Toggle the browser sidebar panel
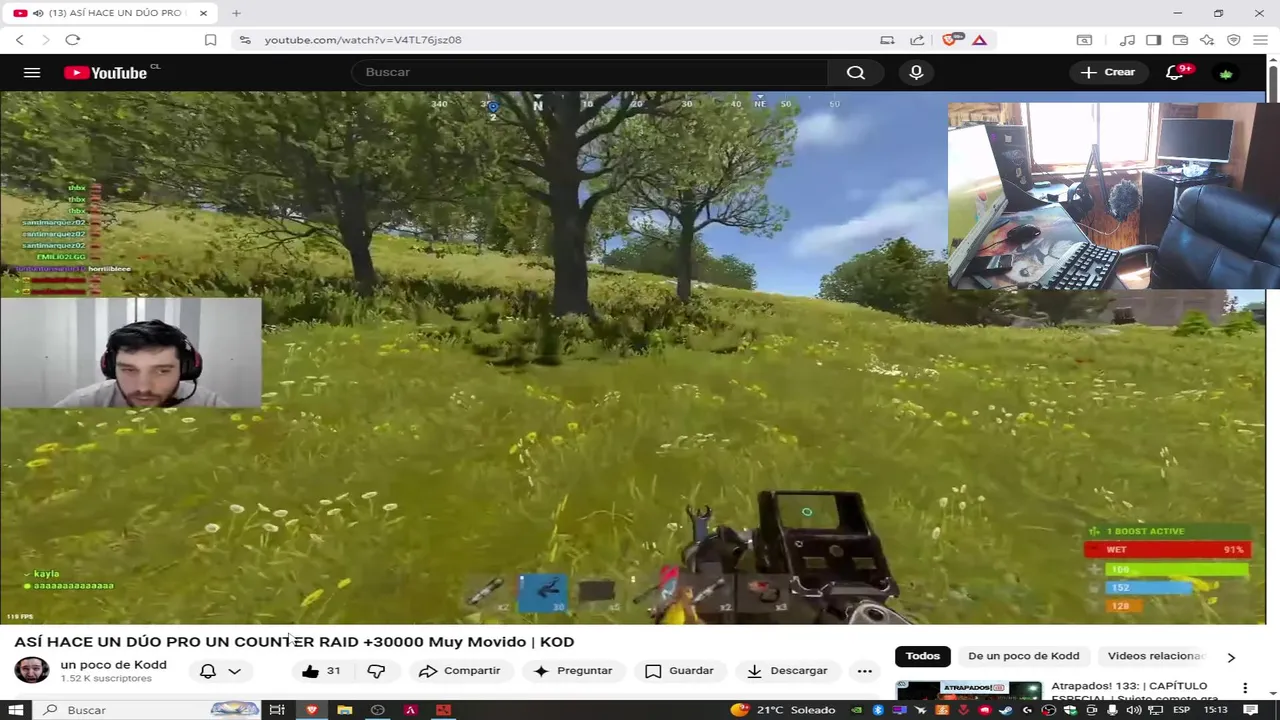1280x720 pixels. (1153, 40)
